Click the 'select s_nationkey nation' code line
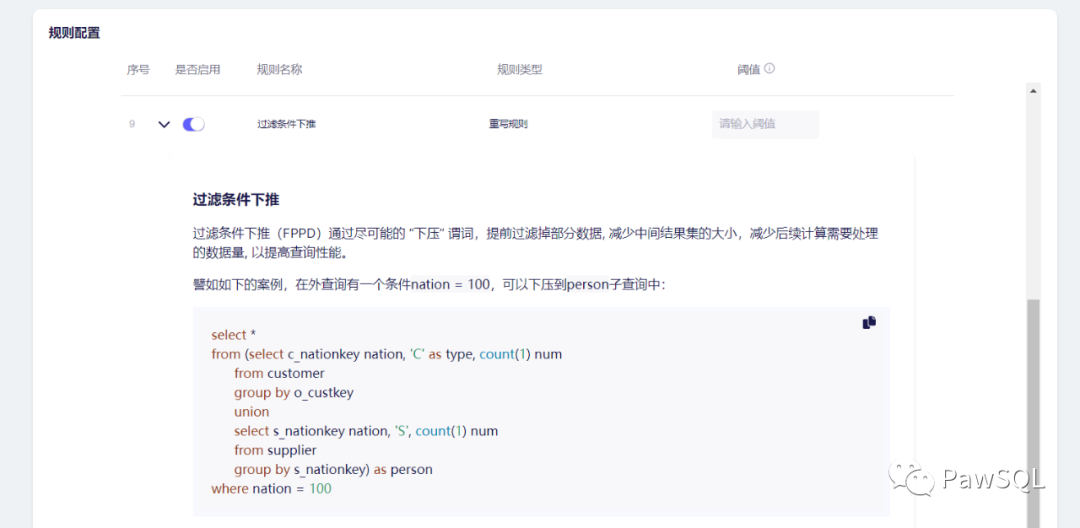Image resolution: width=1080 pixels, height=528 pixels. (x=366, y=431)
